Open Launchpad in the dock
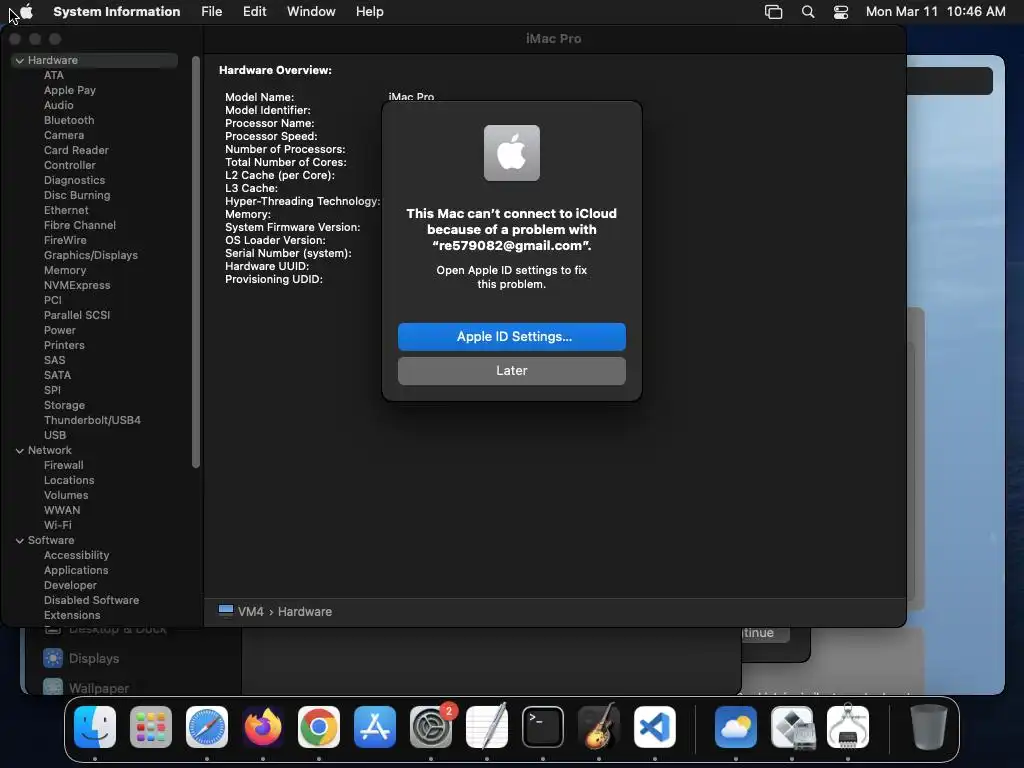This screenshot has height=768, width=1024. [x=151, y=727]
